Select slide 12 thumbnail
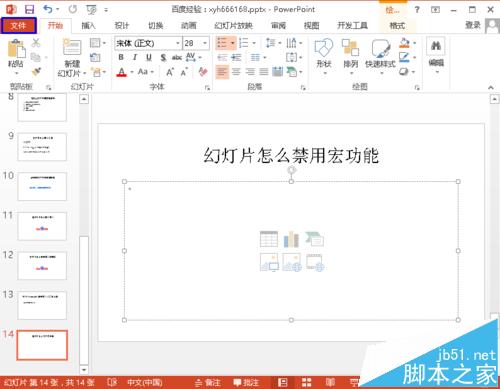 click(42, 266)
